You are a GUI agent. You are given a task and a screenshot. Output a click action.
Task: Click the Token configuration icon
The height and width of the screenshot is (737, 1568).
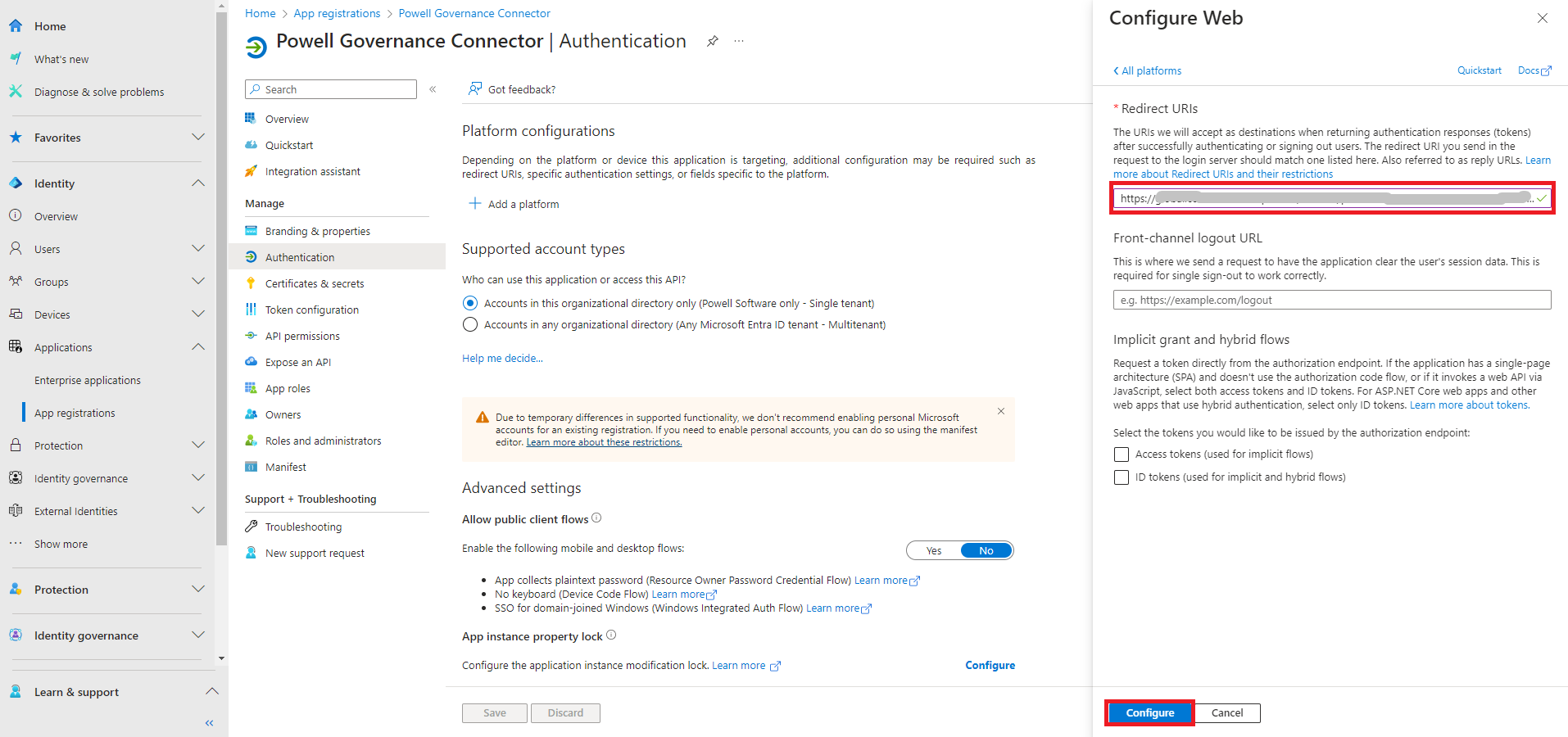point(251,310)
